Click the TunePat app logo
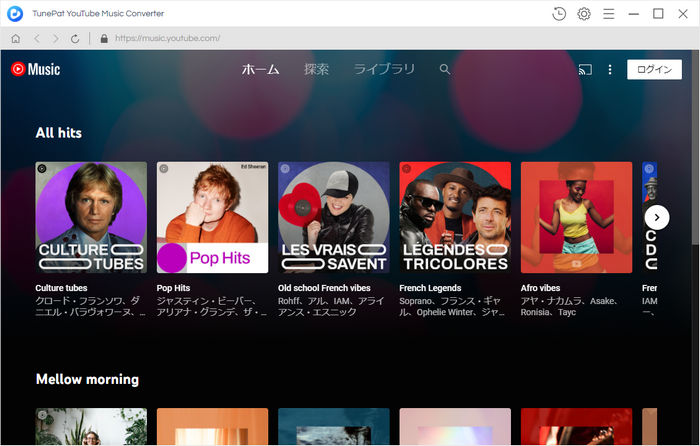The width and height of the screenshot is (700, 446). [x=15, y=14]
